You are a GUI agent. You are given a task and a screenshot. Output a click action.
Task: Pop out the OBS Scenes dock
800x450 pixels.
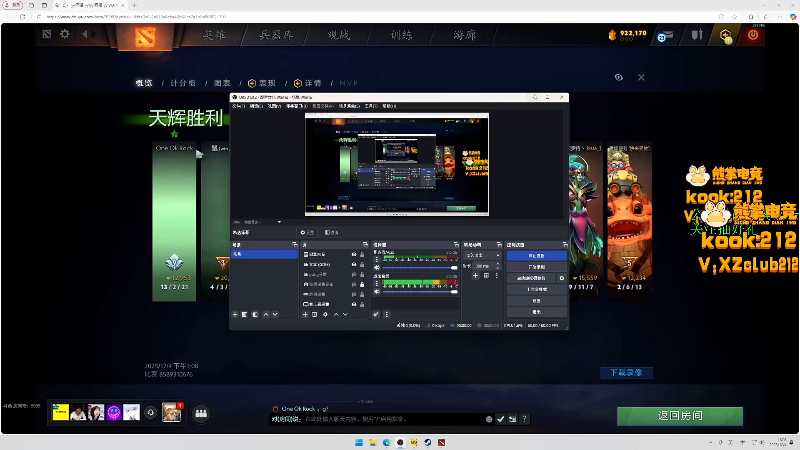(294, 245)
